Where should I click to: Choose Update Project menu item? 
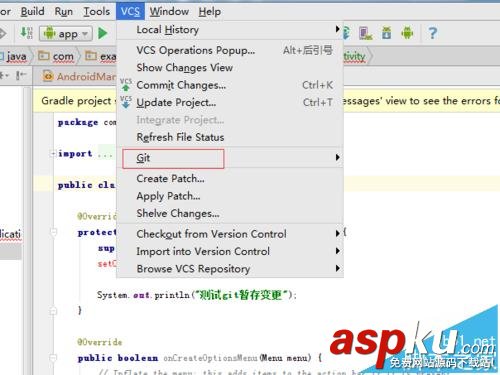[x=230, y=102]
